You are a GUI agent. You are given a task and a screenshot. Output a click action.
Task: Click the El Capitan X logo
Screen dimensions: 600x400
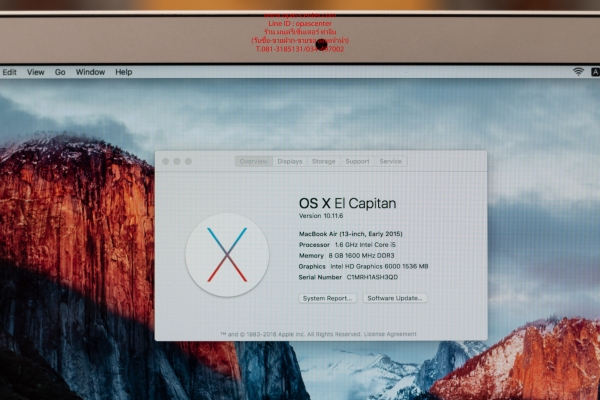coord(227,255)
